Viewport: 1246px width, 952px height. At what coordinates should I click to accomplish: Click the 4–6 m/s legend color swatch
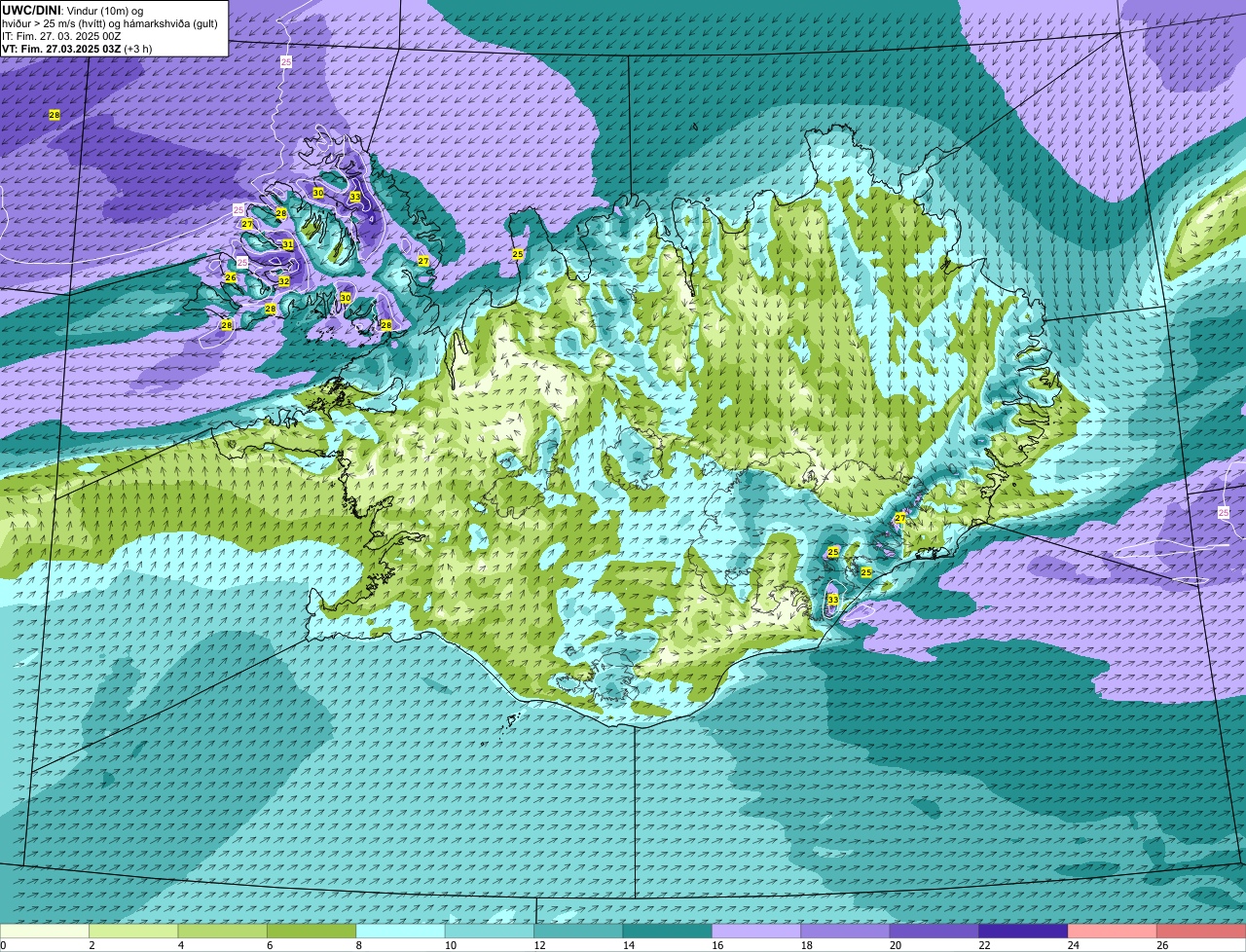[223, 932]
